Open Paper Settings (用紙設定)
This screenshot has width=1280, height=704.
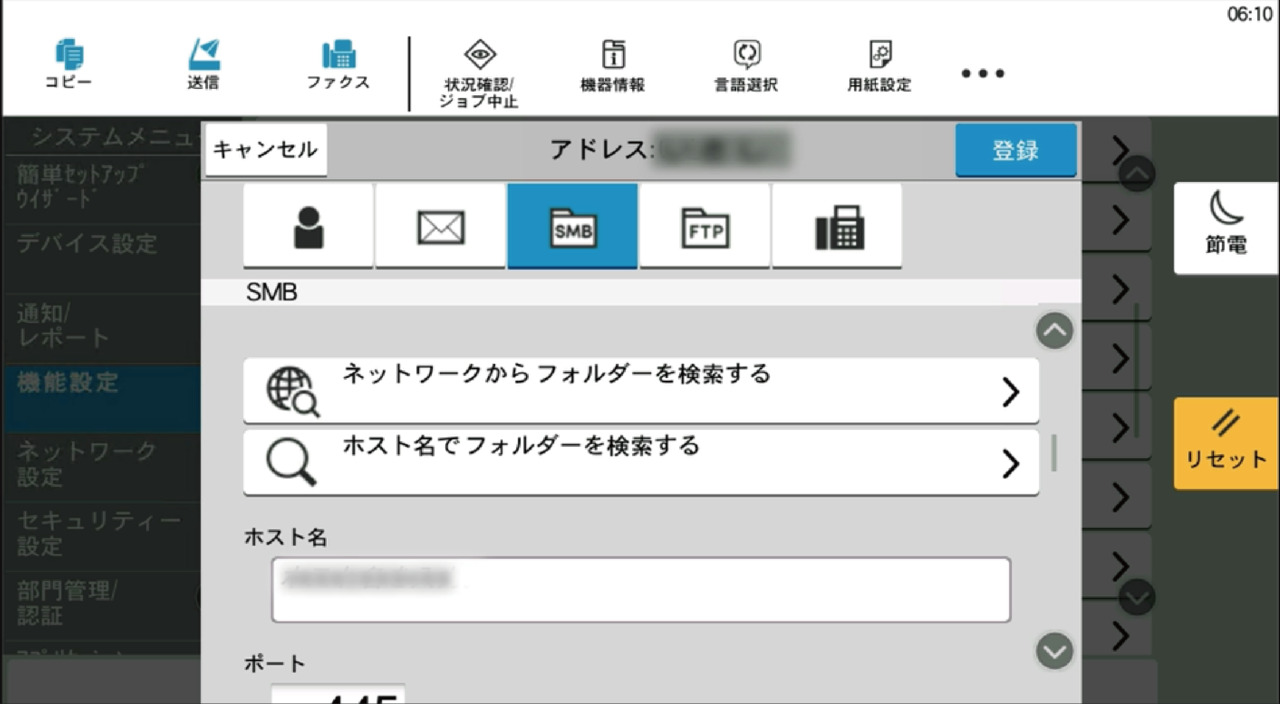pos(880,68)
